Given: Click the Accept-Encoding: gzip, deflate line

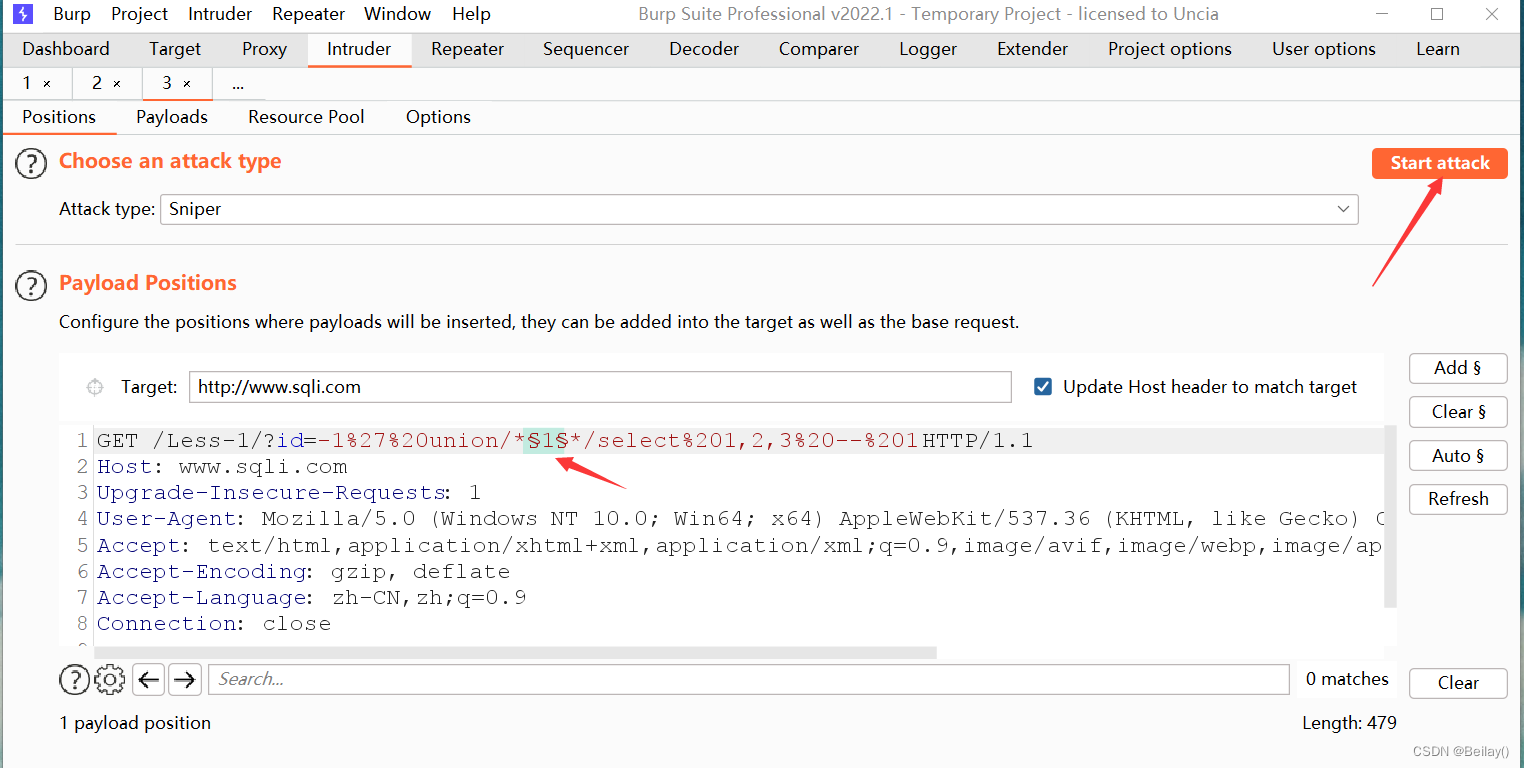Looking at the screenshot, I should (303, 572).
